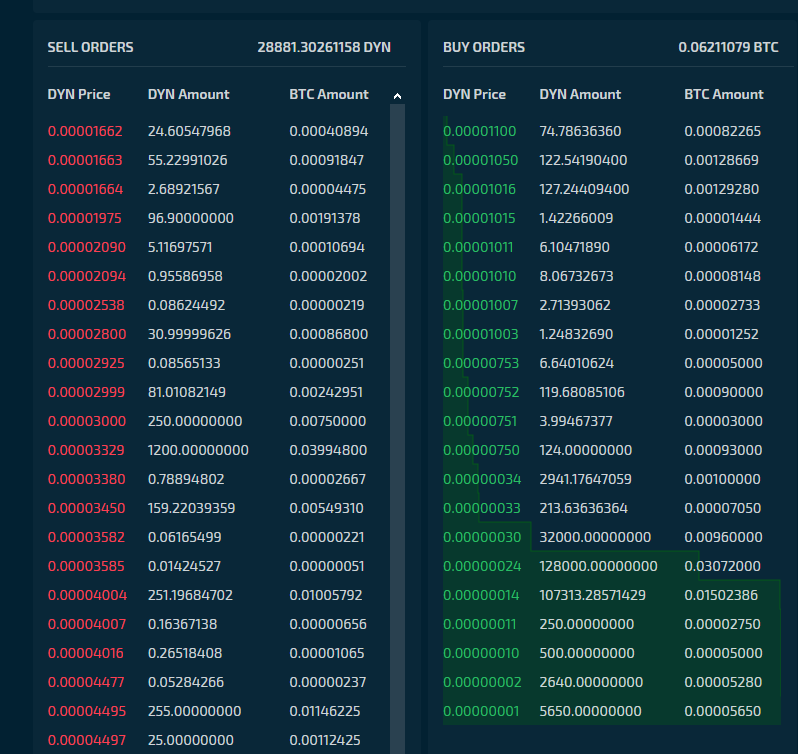Click the sell orders DYN Price header

point(79,95)
